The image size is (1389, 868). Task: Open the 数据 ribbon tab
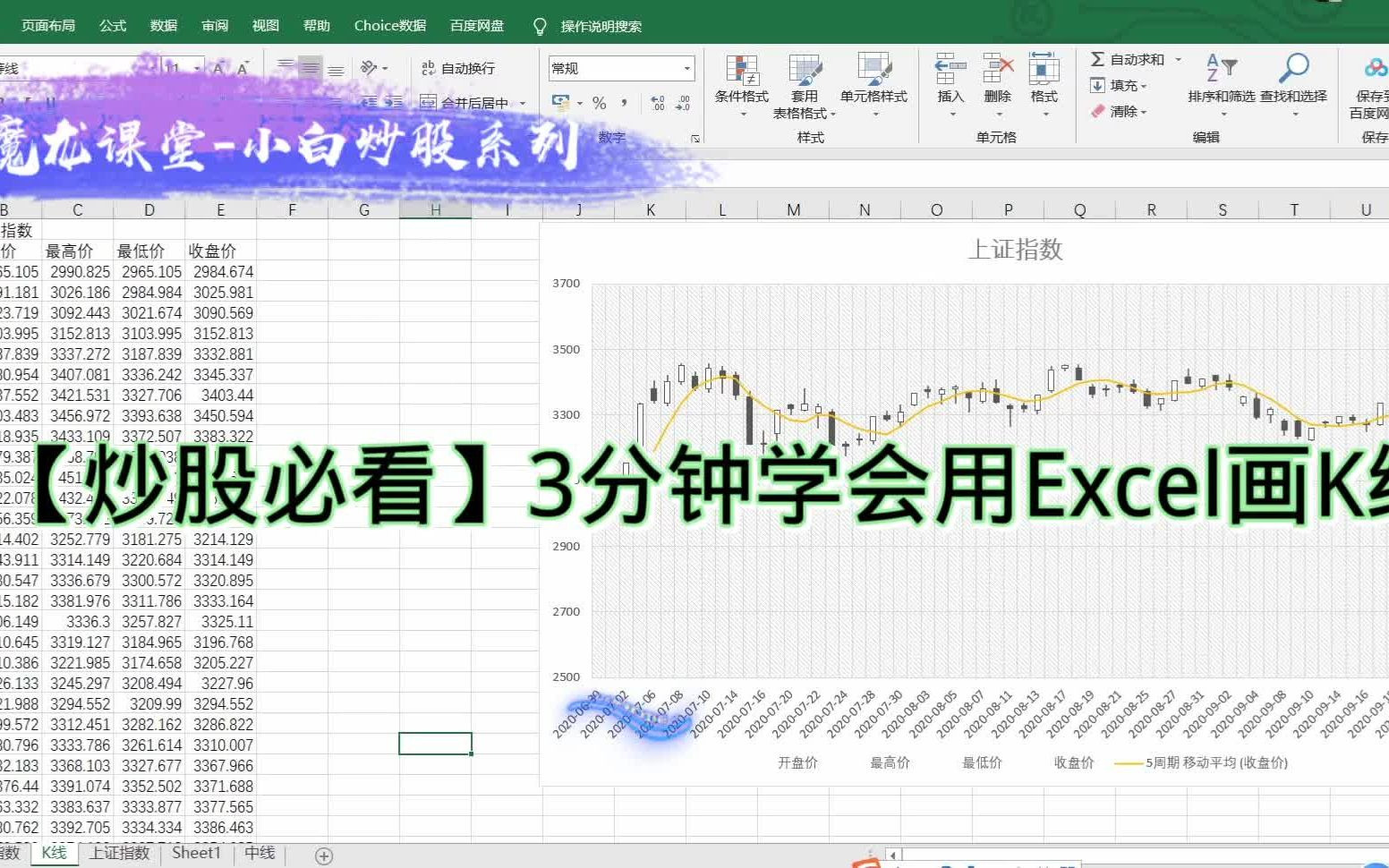point(164,26)
